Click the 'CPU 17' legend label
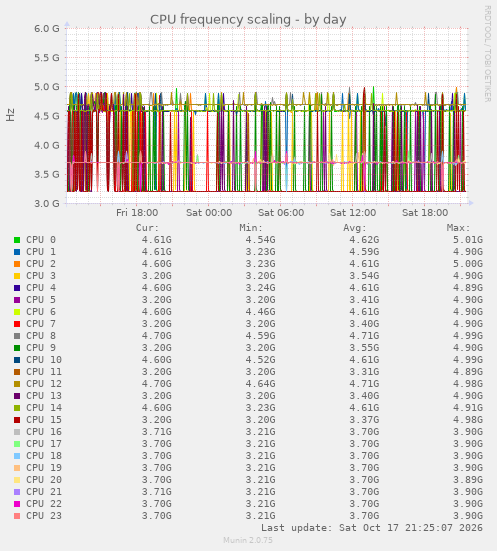Screen dimensions: 497x551 point(44,444)
